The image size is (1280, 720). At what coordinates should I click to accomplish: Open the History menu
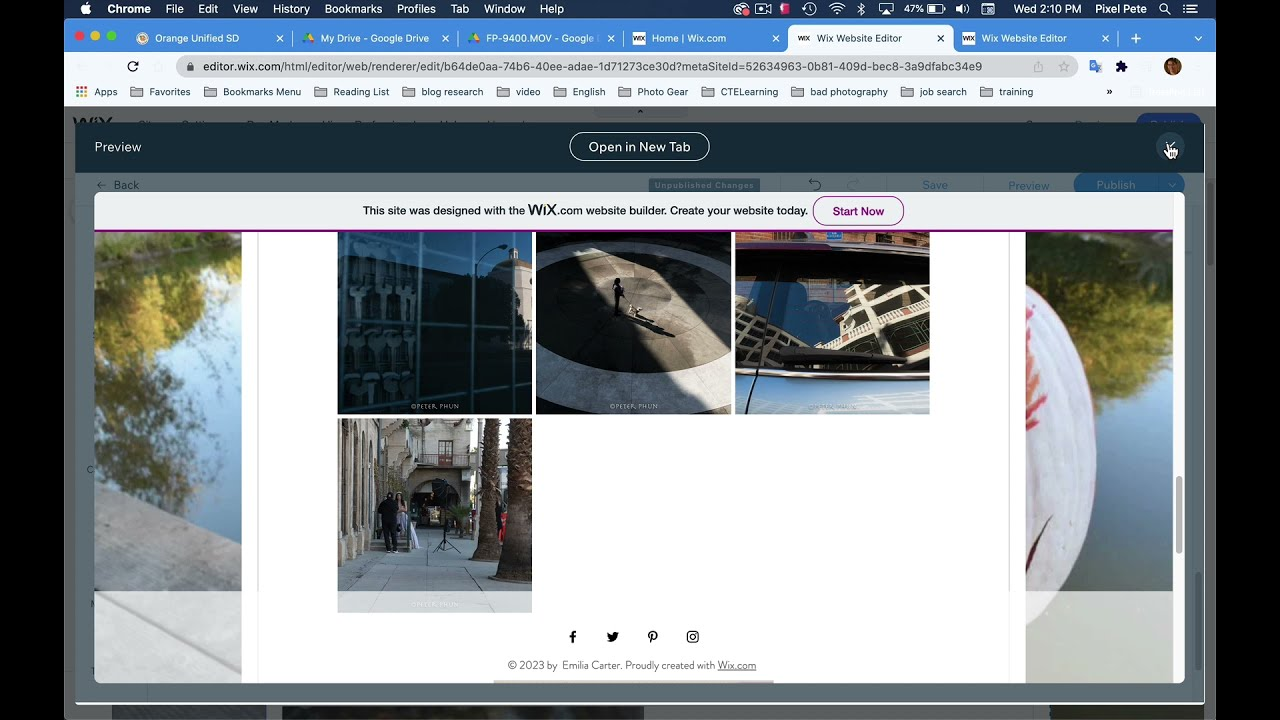click(x=291, y=9)
